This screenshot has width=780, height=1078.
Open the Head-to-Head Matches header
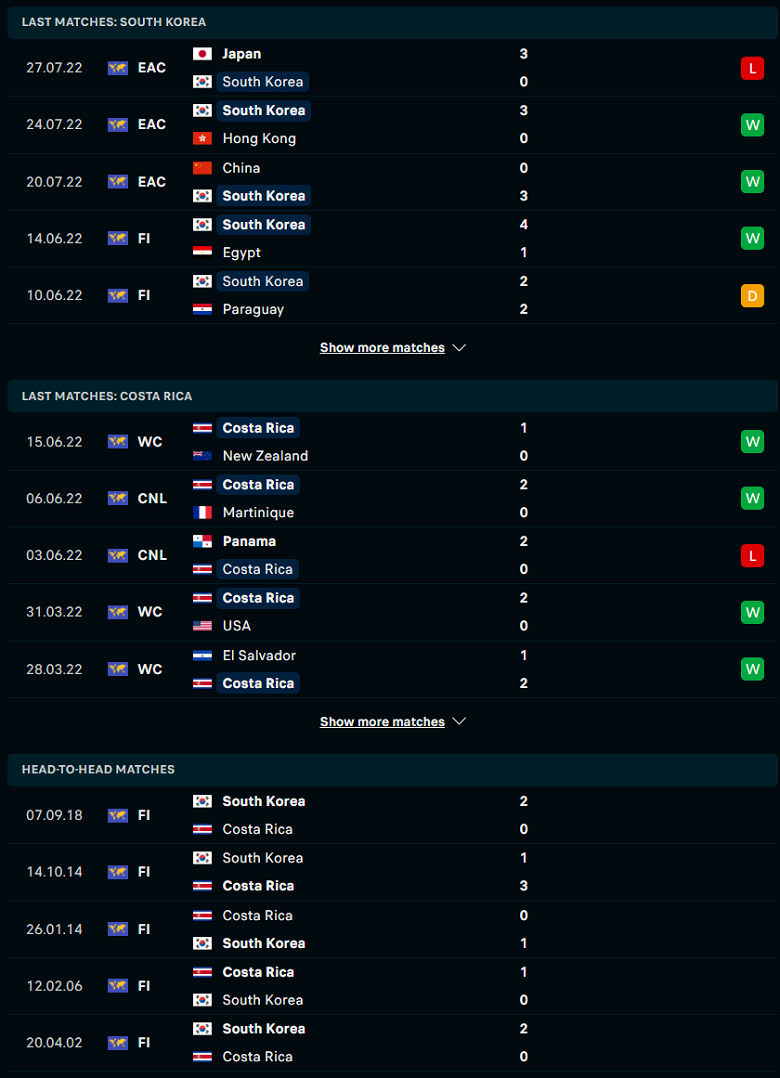tap(98, 769)
